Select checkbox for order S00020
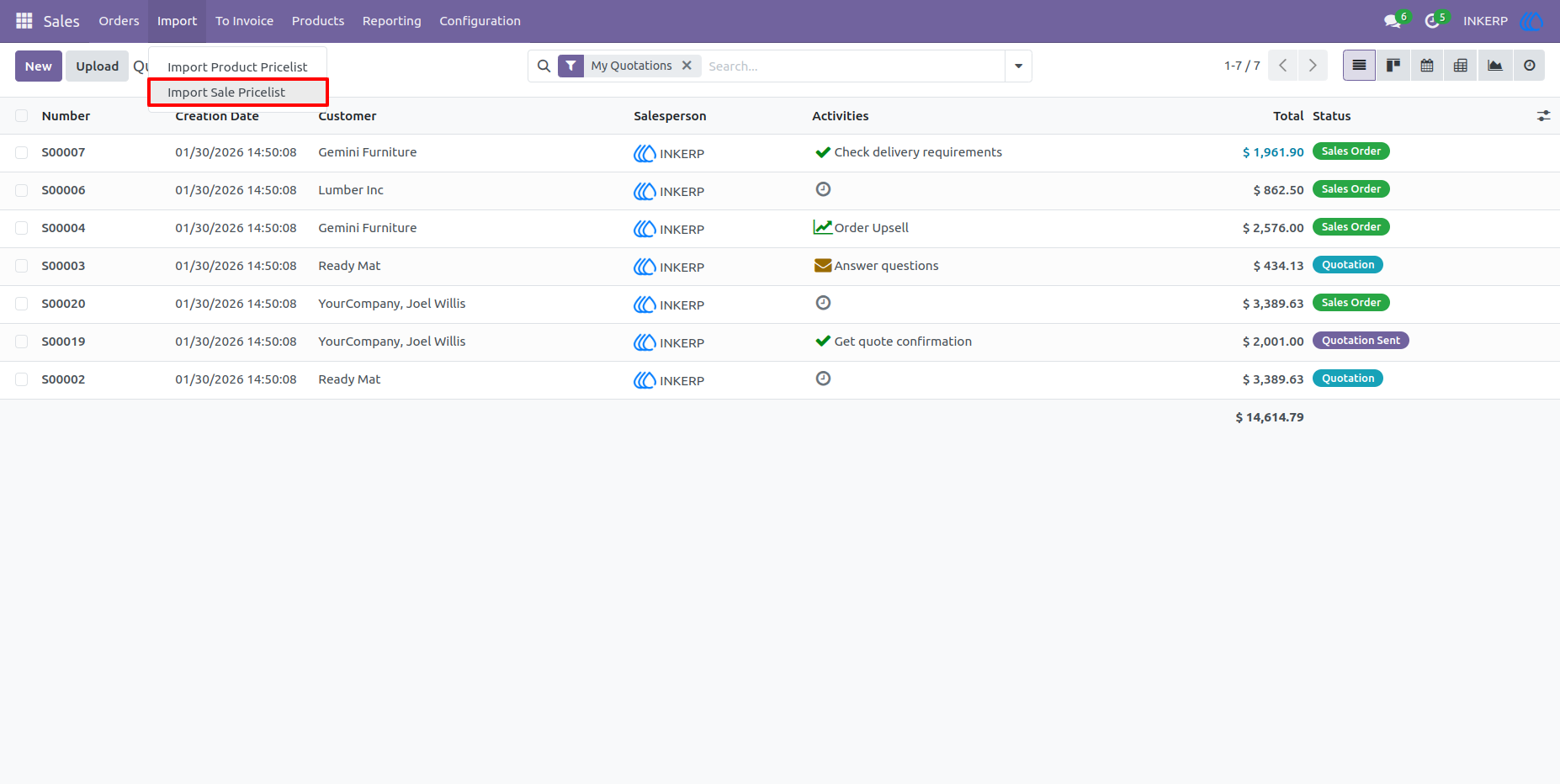Screen dimensions: 1560x784 22,304
